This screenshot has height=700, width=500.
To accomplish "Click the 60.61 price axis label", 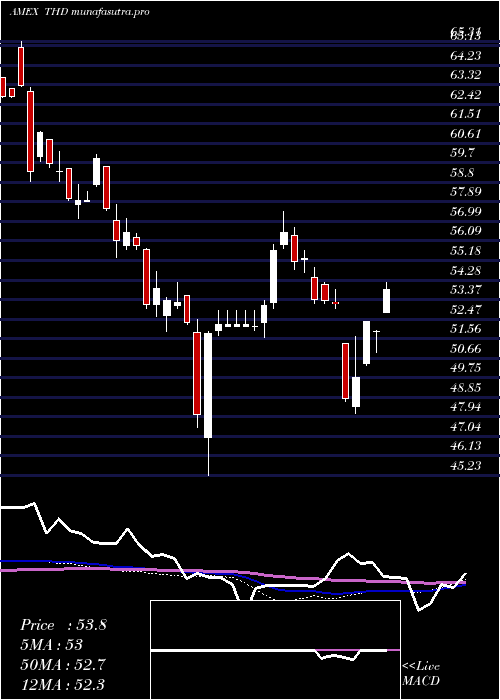I will [x=466, y=133].
